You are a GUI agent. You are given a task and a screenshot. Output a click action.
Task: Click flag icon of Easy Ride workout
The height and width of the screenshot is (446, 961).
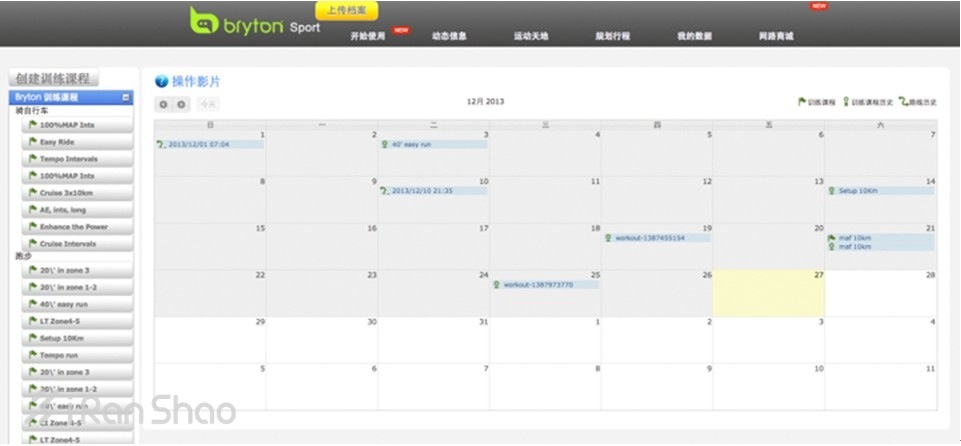33,142
